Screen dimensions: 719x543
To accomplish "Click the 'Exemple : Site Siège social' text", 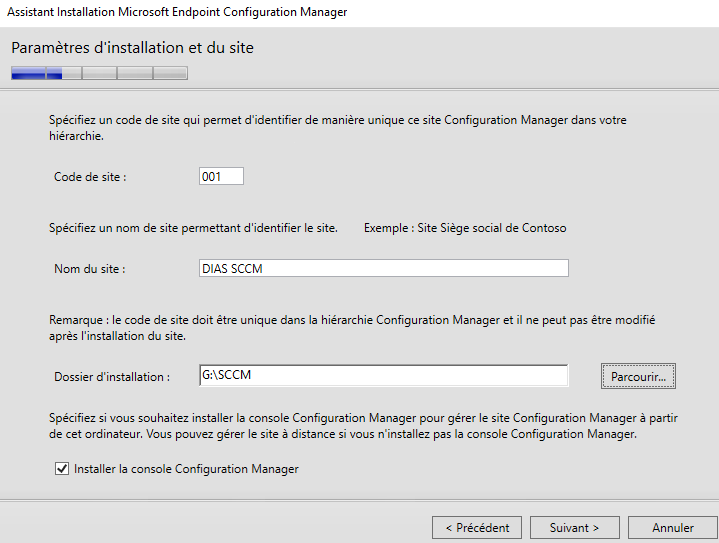I will (465, 228).
